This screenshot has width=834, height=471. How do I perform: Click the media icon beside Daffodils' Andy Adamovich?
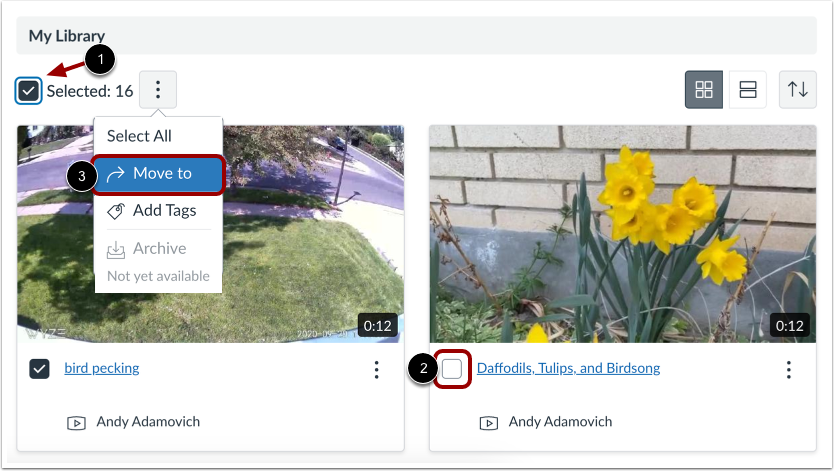click(x=489, y=423)
